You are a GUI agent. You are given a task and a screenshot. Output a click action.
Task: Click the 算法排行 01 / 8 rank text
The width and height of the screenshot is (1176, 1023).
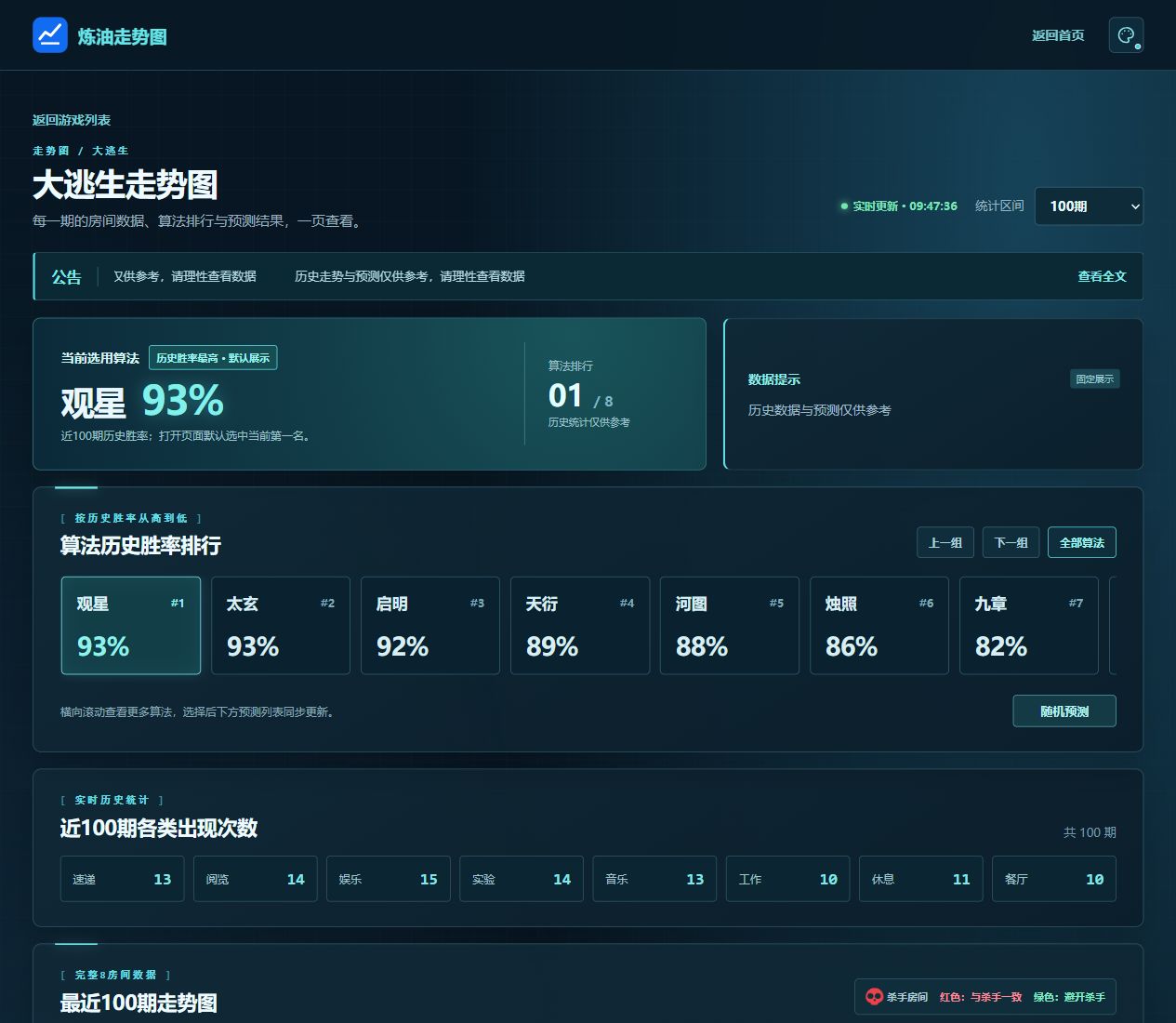click(x=581, y=395)
